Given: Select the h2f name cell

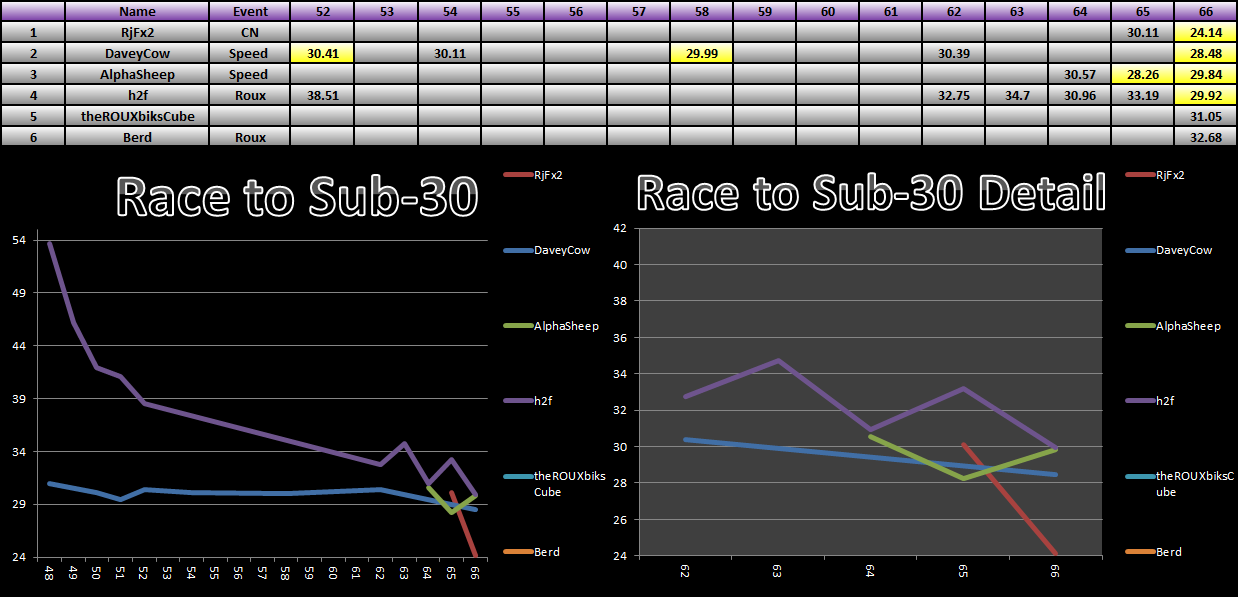Looking at the screenshot, I should pyautogui.click(x=137, y=95).
